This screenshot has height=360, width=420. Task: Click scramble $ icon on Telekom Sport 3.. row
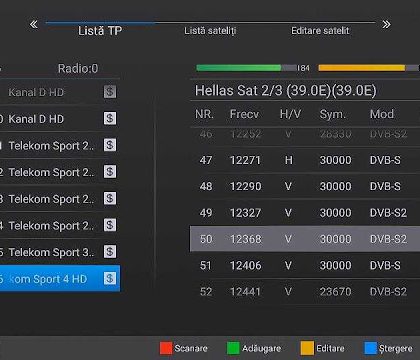(x=110, y=252)
